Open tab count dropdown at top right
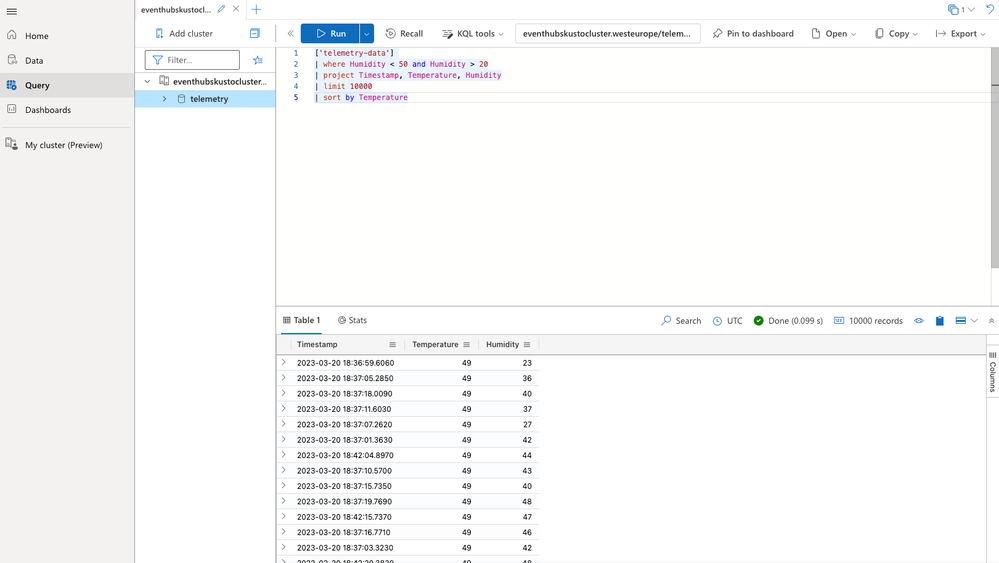The image size is (999, 563). point(961,10)
